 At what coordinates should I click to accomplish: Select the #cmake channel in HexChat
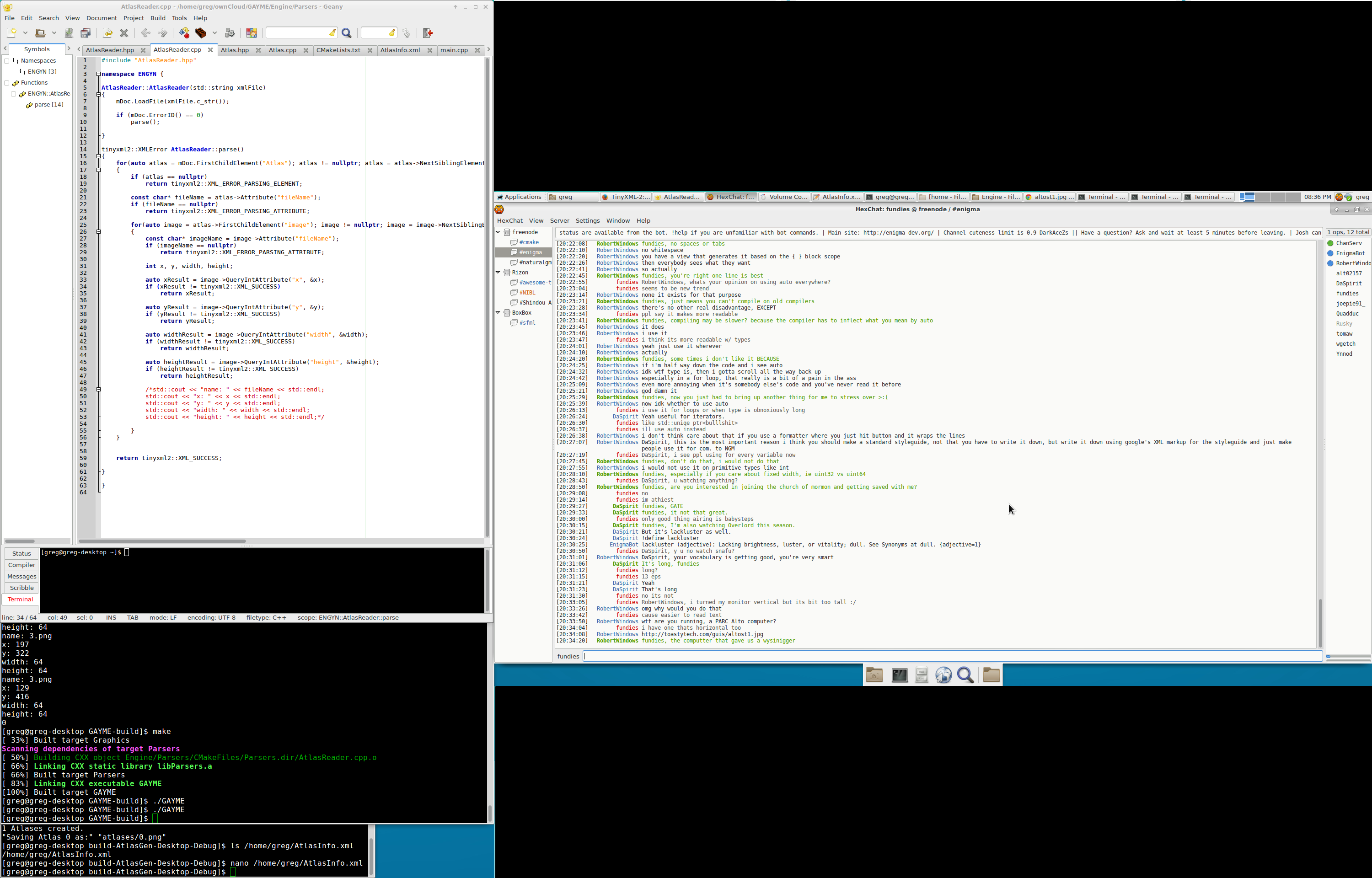[x=529, y=242]
